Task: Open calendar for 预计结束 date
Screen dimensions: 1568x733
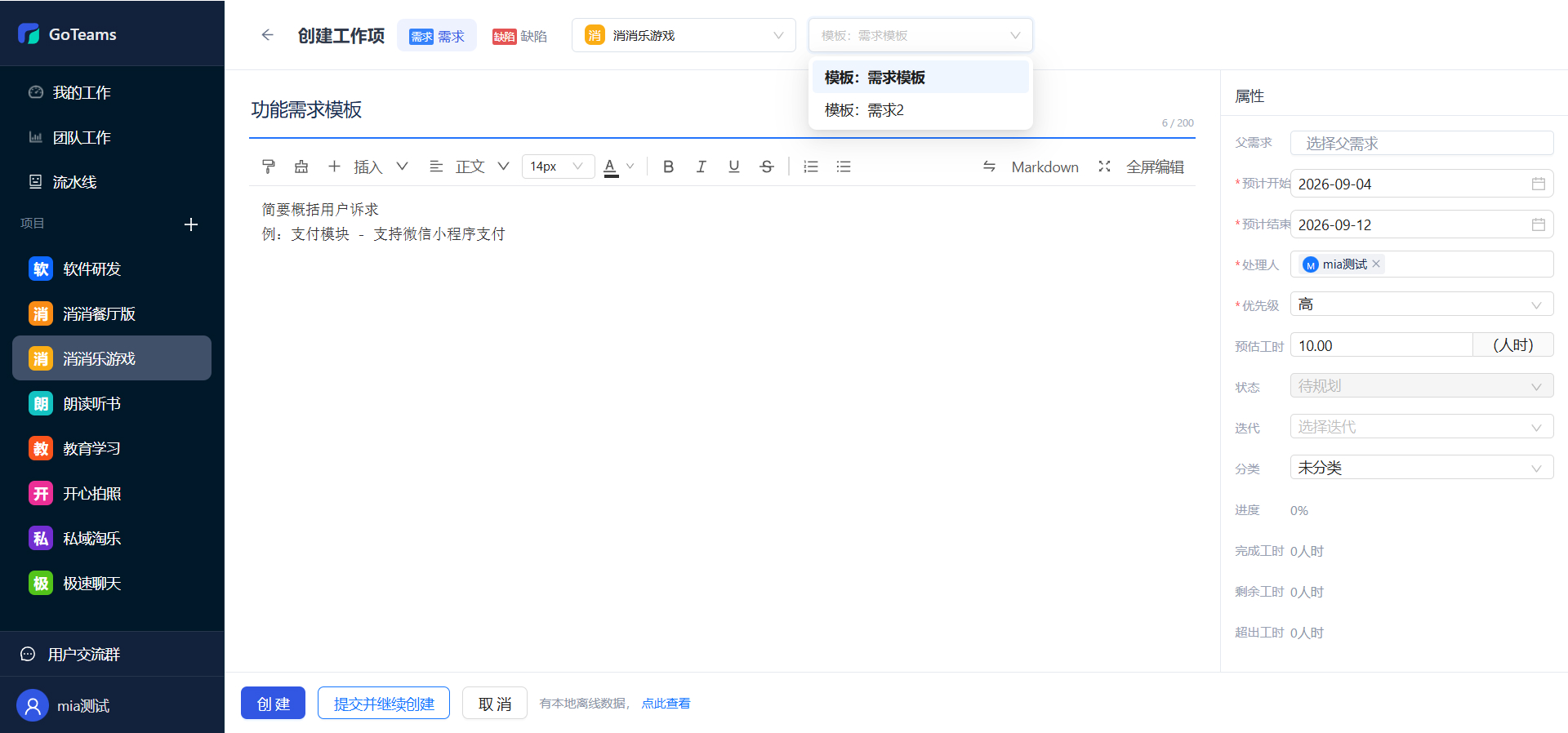Action: 1539,224
